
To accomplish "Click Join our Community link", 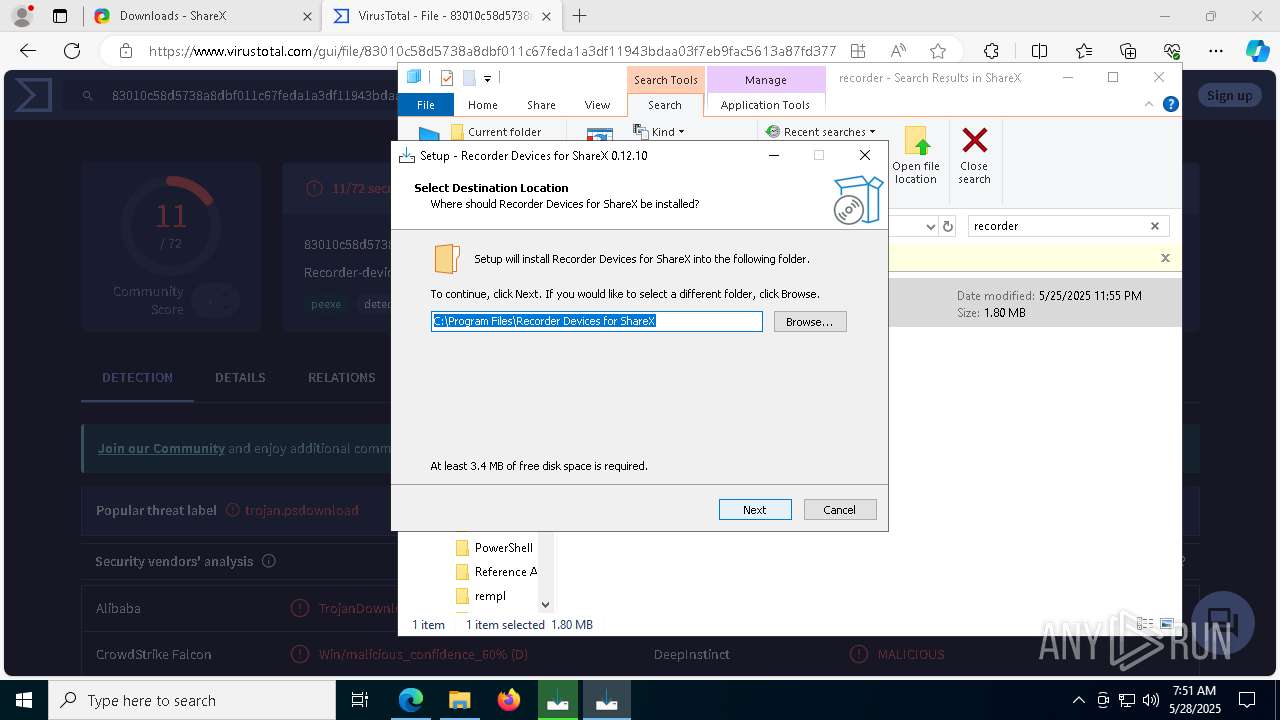I will tap(161, 448).
